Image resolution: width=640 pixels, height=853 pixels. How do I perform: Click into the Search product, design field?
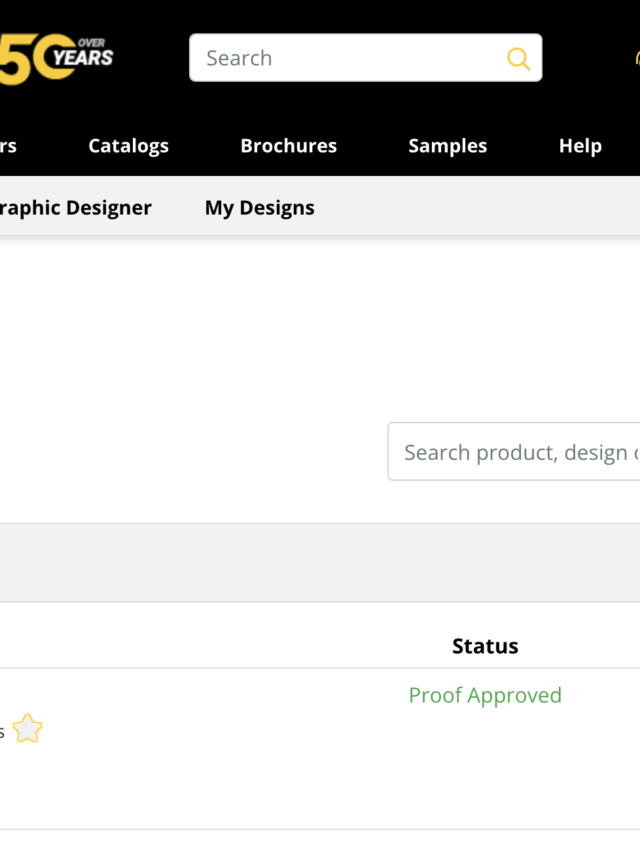[515, 452]
